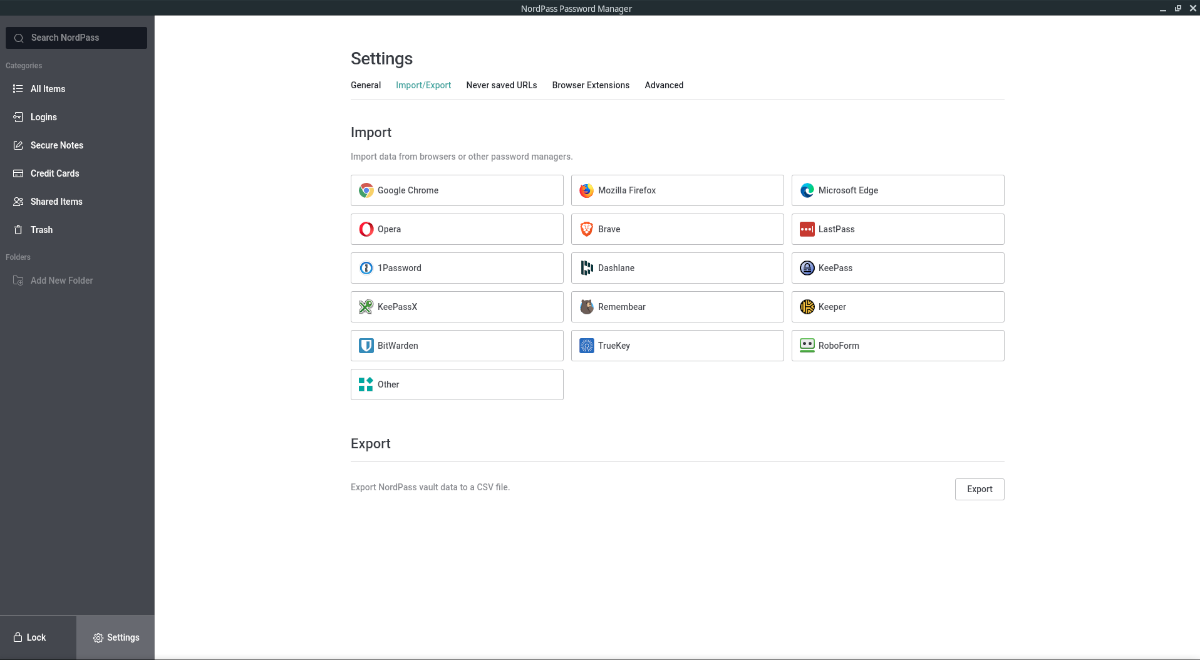This screenshot has width=1200, height=660.
Task: Open the Settings gear at the bottom
Action: click(116, 637)
